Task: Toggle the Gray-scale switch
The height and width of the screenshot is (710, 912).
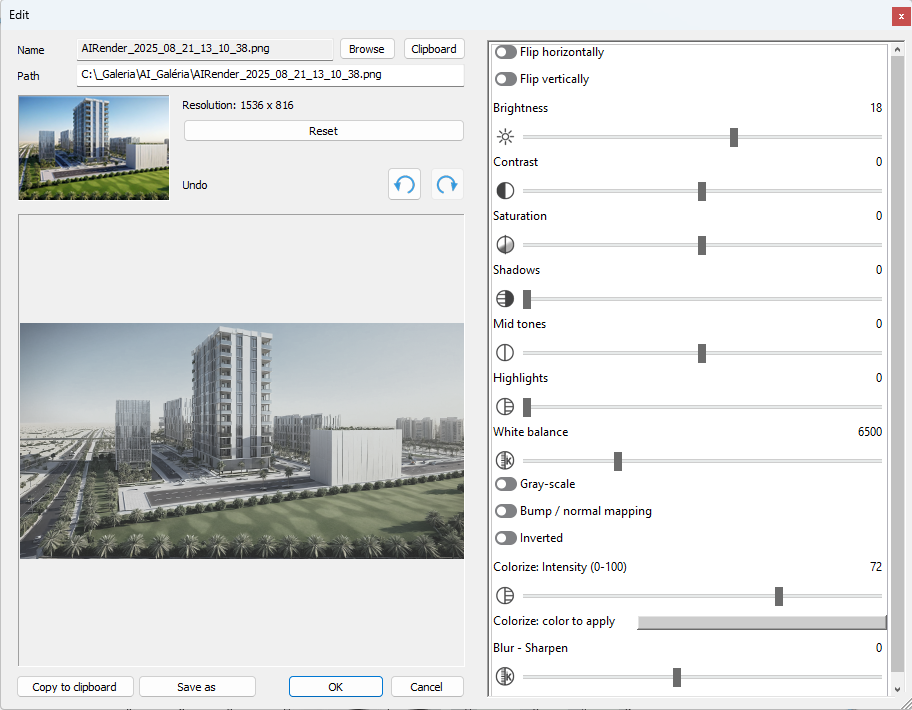Action: [x=506, y=484]
